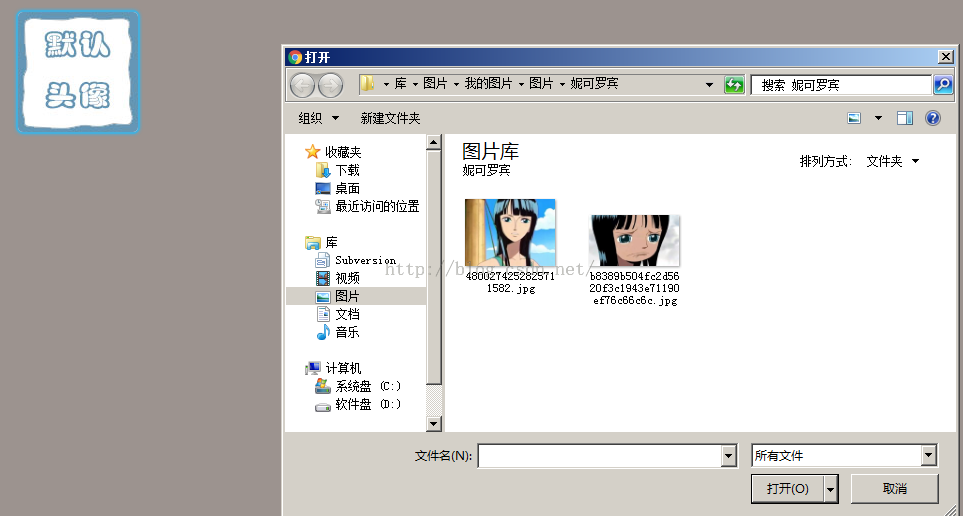Select the 音乐 library
Screen dimensions: 963x516
(348, 332)
